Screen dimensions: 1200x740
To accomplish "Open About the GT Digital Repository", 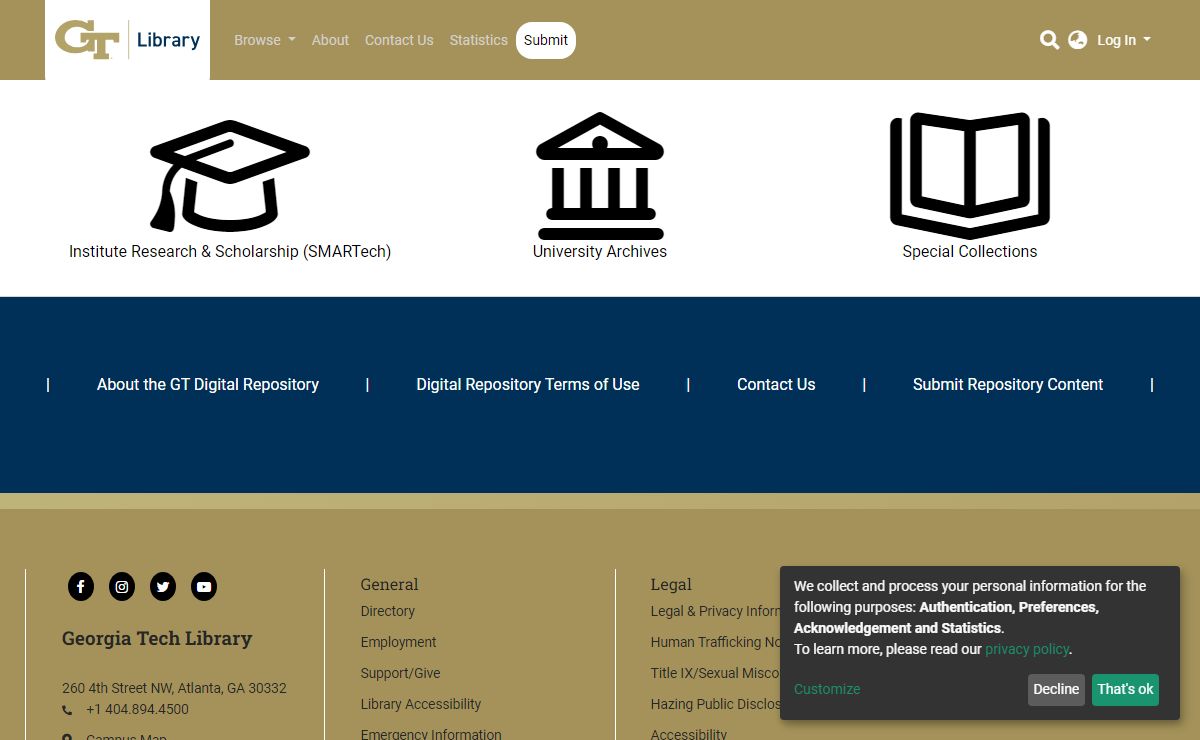I will click(208, 384).
